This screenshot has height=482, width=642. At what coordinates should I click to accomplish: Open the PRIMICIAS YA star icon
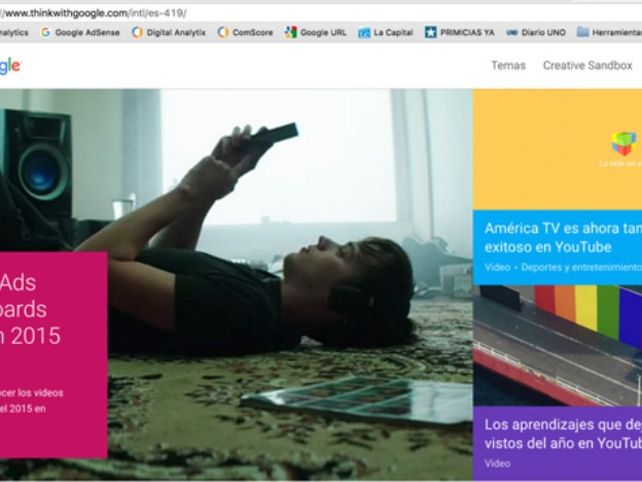click(430, 32)
